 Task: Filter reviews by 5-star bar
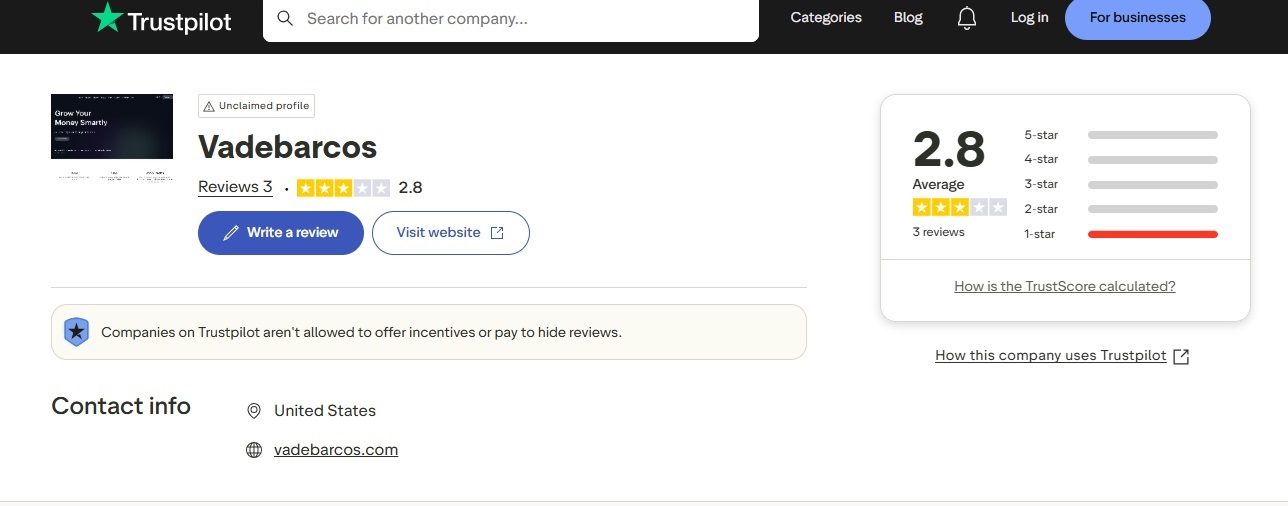tap(1152, 135)
